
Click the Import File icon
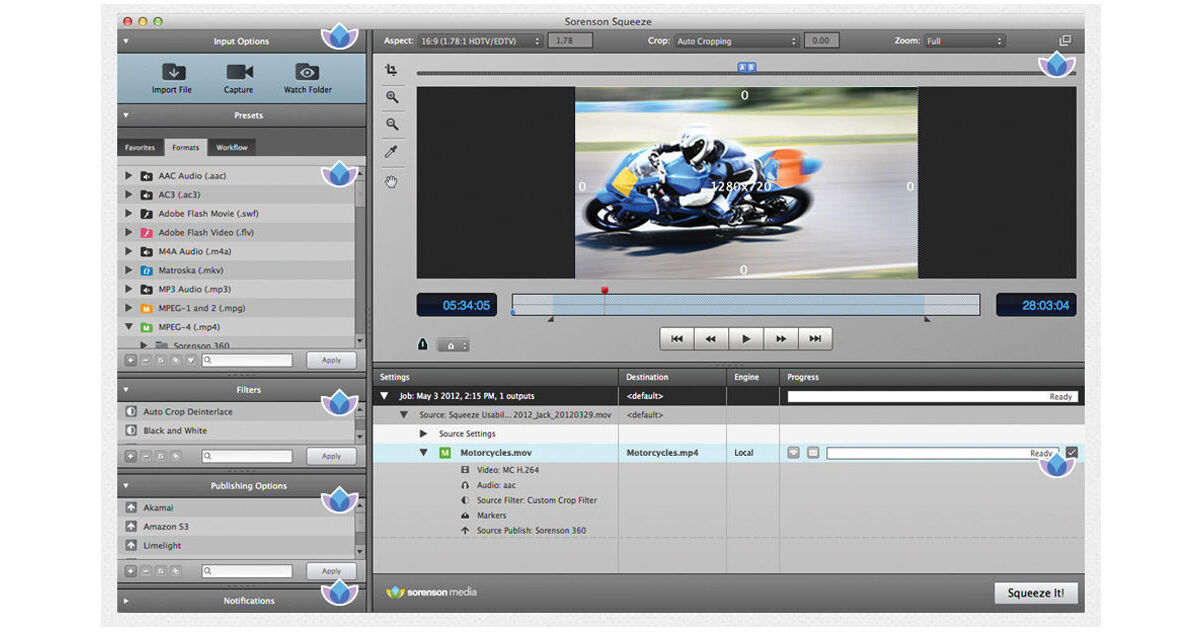tap(173, 72)
